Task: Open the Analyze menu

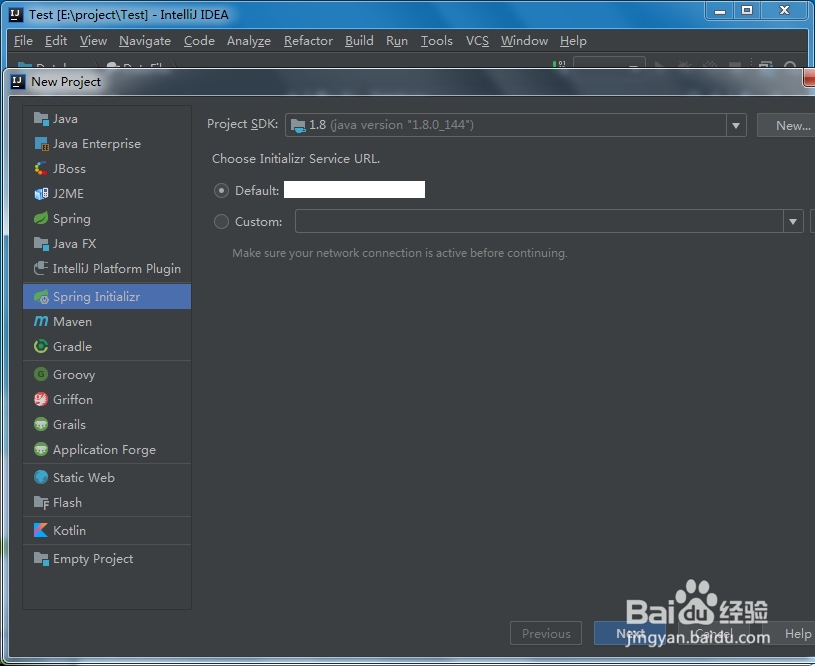Action: [x=249, y=41]
